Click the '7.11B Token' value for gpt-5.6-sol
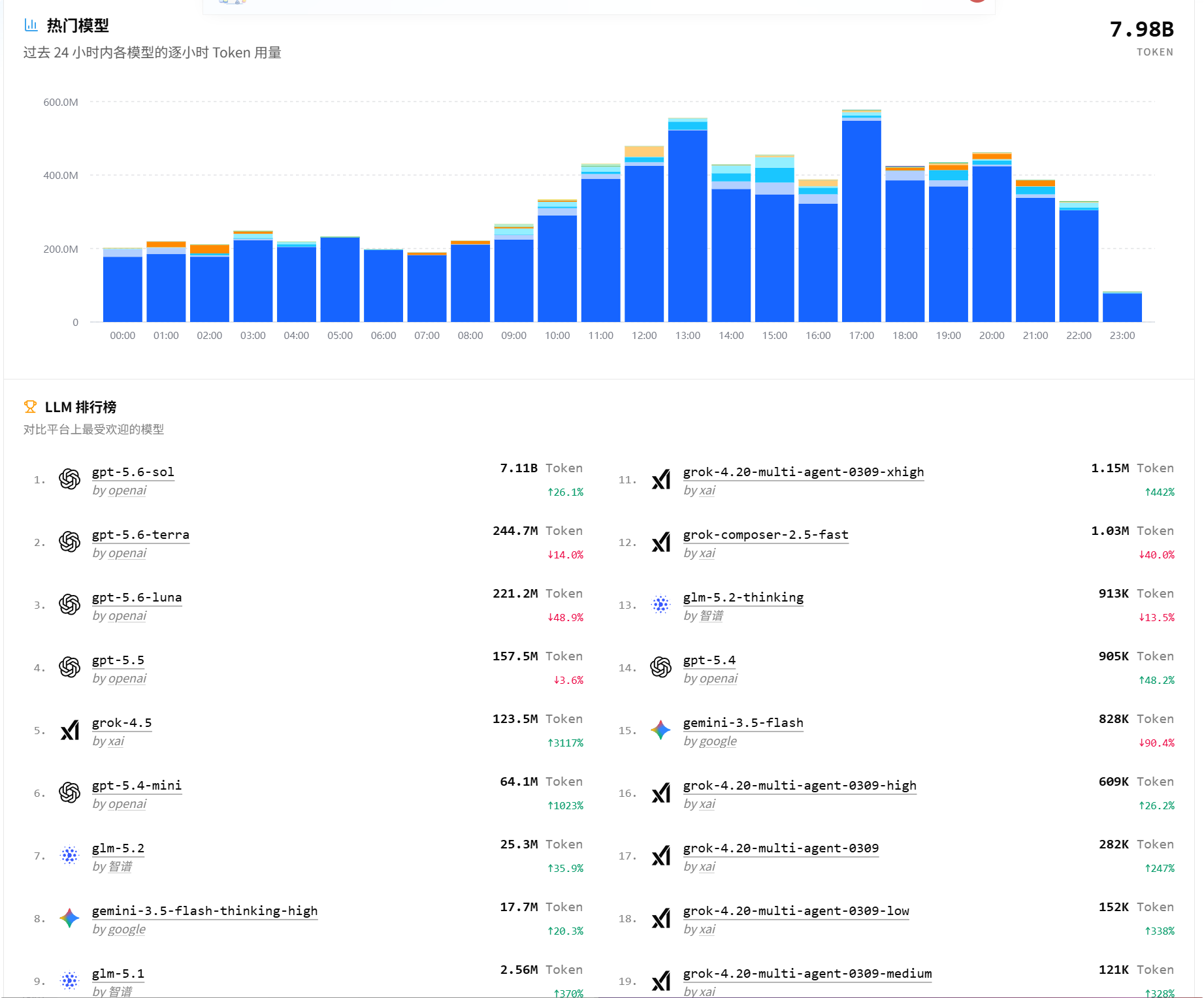 pos(541,468)
